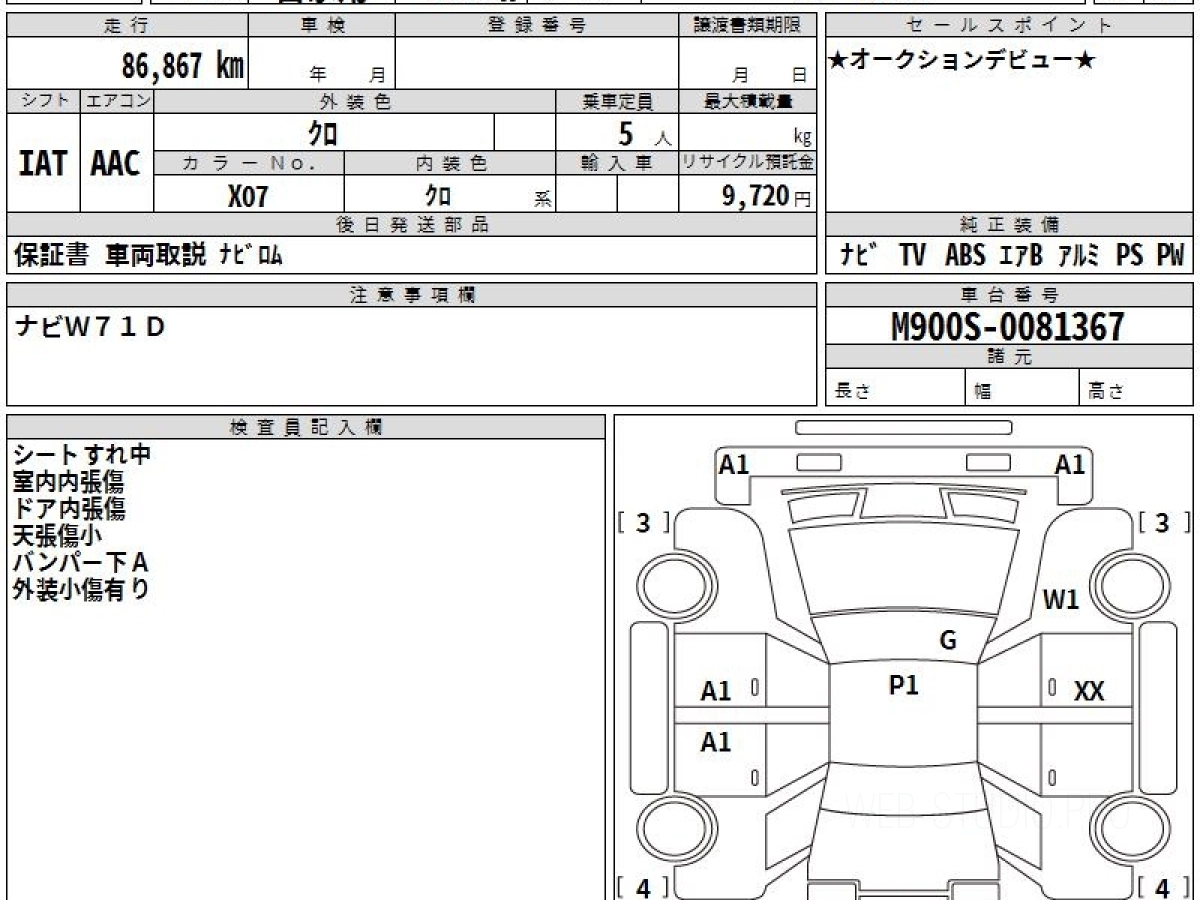Select PW in the equipment row
1200x900 pixels.
point(1170,255)
